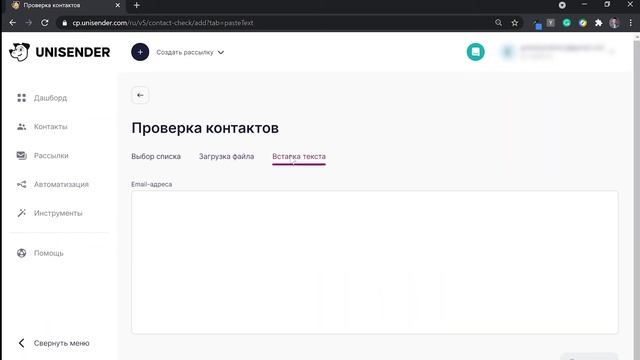Bookmark this page with star icon
This screenshot has height=360, width=640.
coord(515,23)
